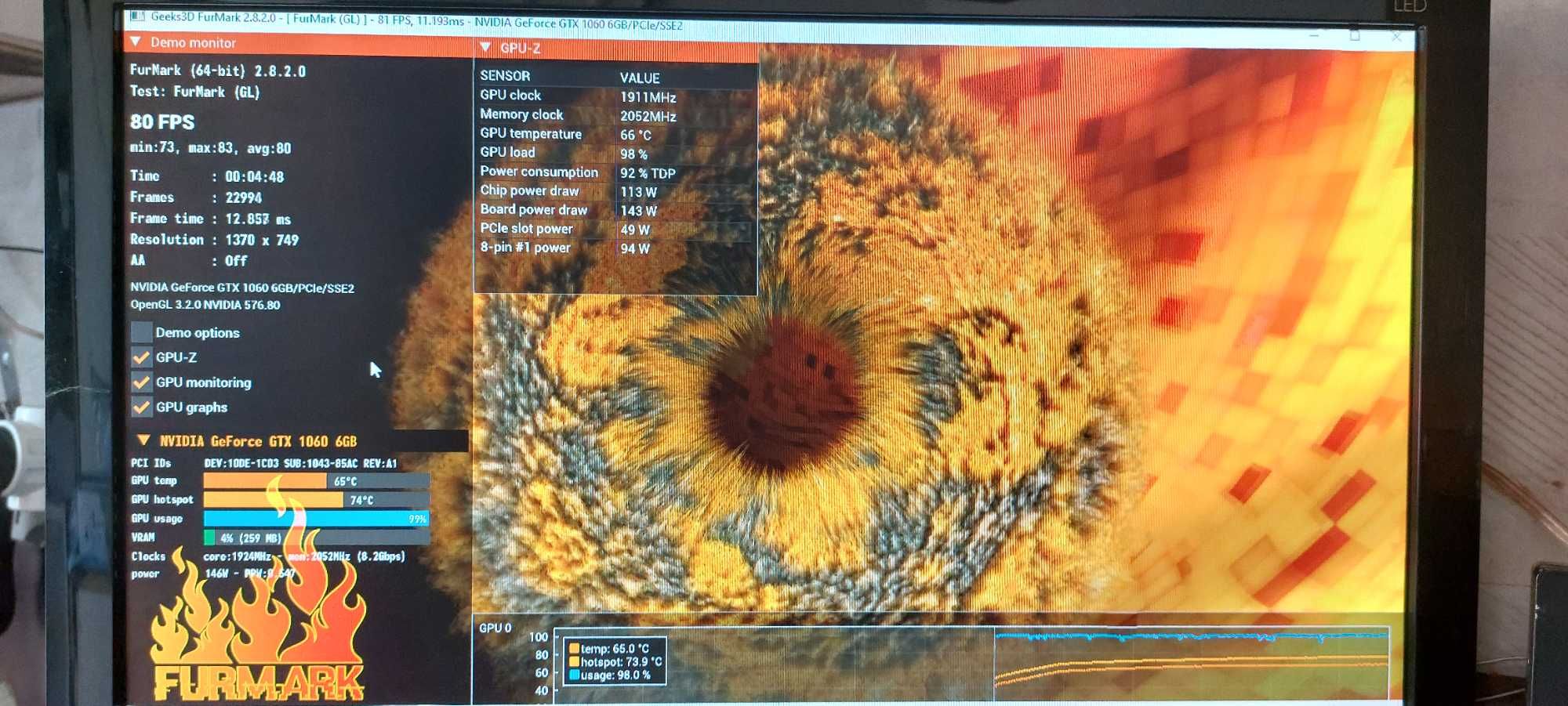
Task: Uncheck the GPU graphs checkbox
Action: [142, 407]
